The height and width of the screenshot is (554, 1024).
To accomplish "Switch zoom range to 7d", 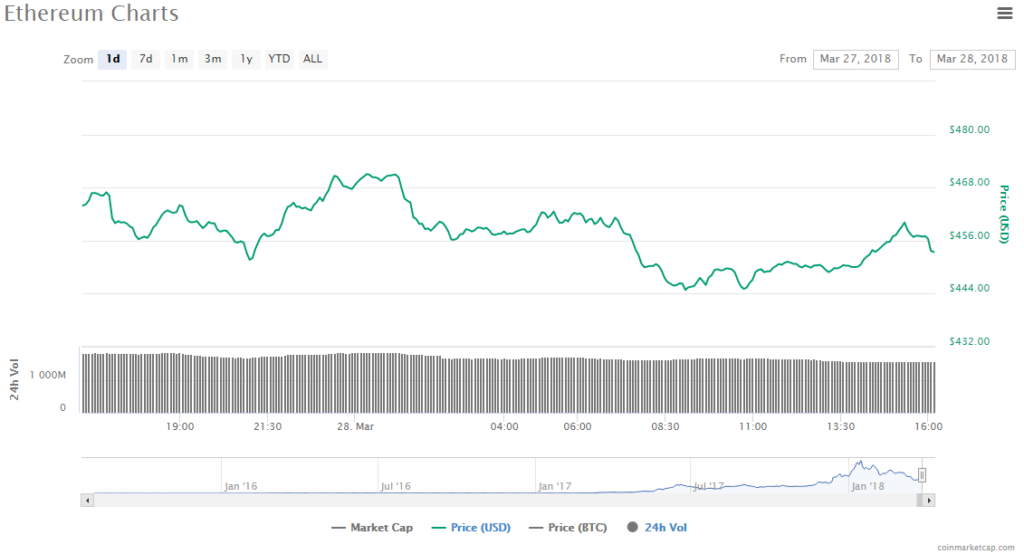I will point(146,59).
